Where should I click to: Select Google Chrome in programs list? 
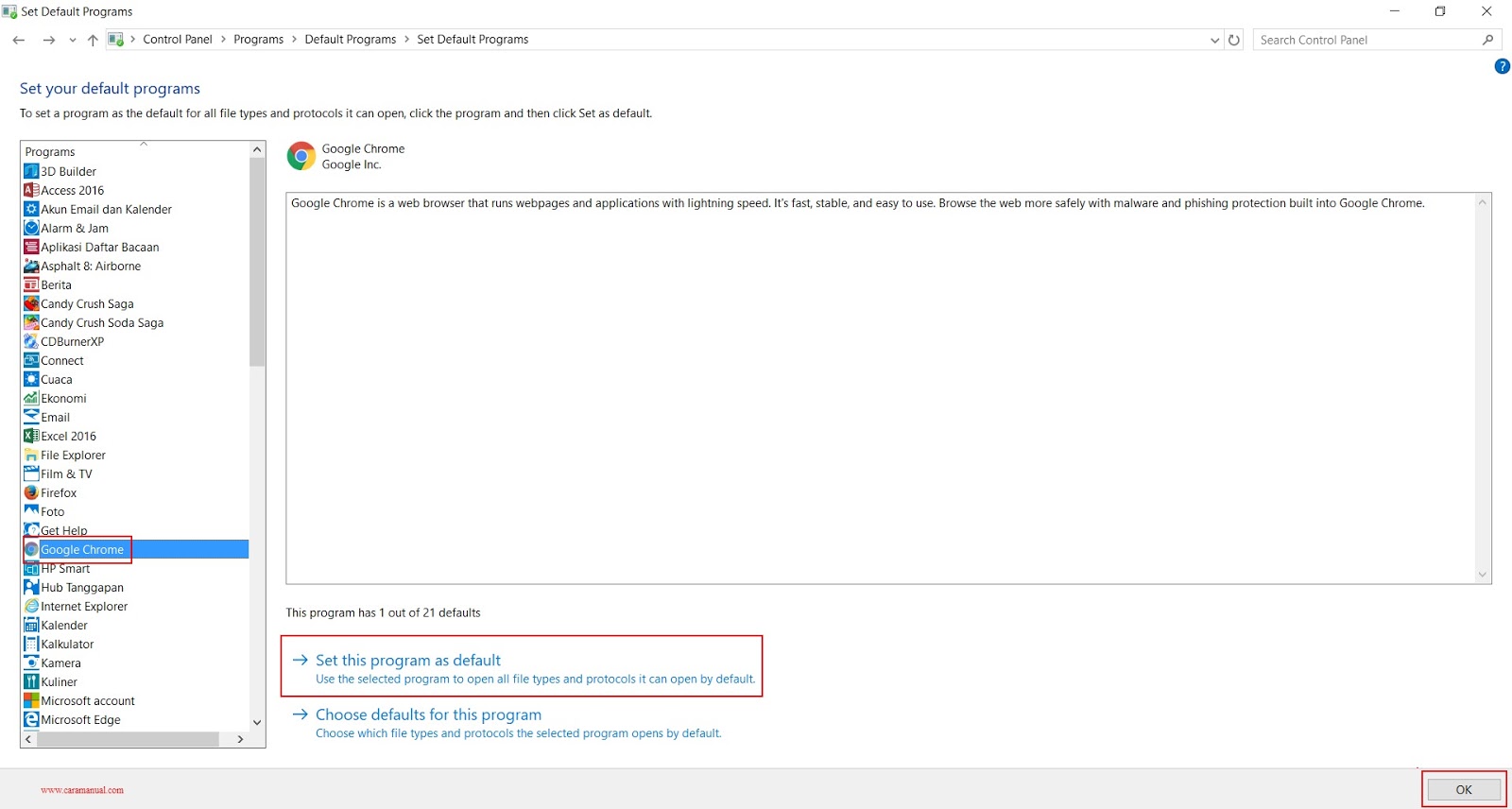point(135,549)
